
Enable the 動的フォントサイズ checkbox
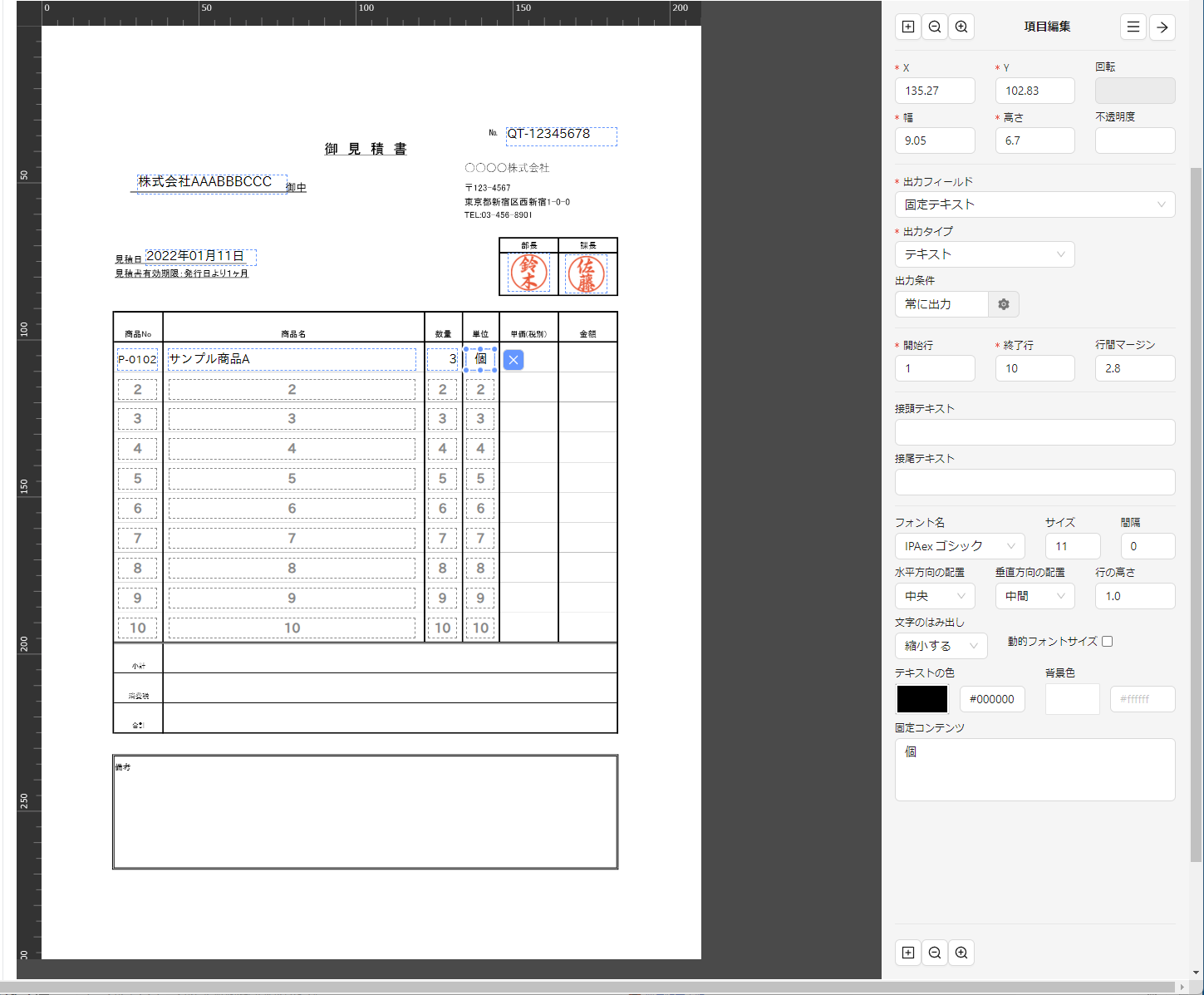[1107, 642]
